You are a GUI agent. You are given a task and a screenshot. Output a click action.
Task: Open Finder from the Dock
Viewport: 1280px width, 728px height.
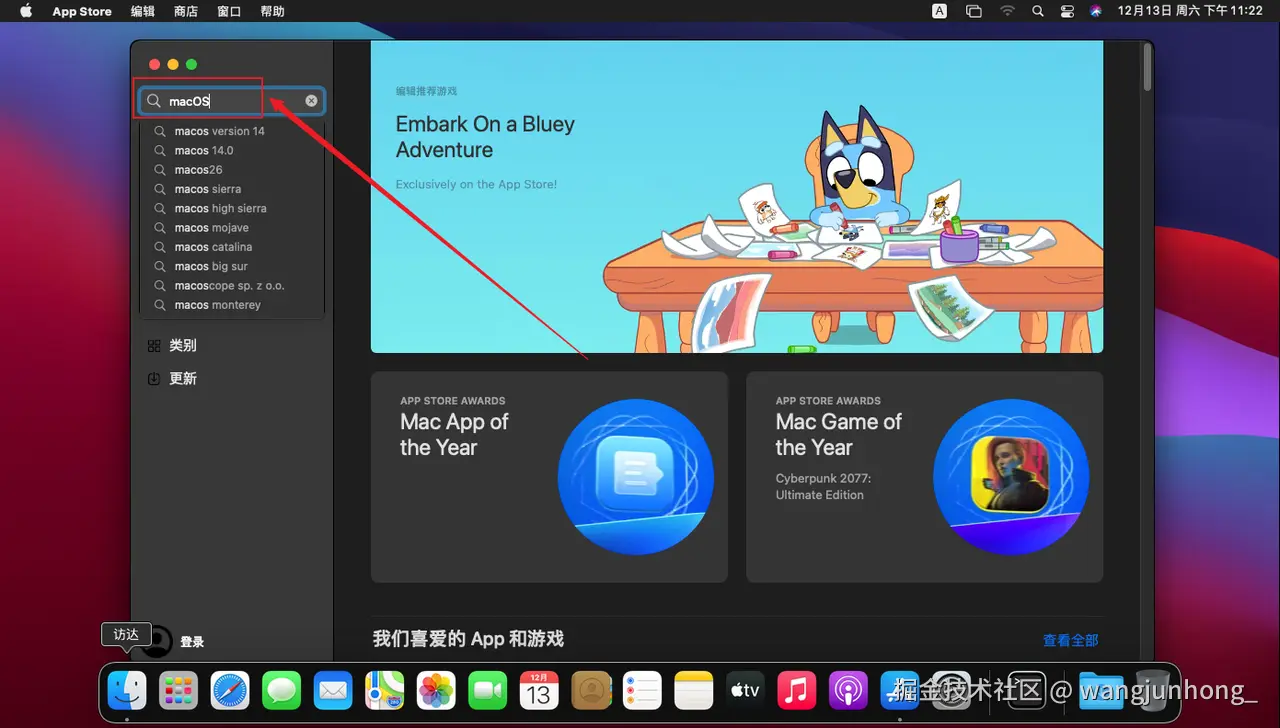click(127, 690)
